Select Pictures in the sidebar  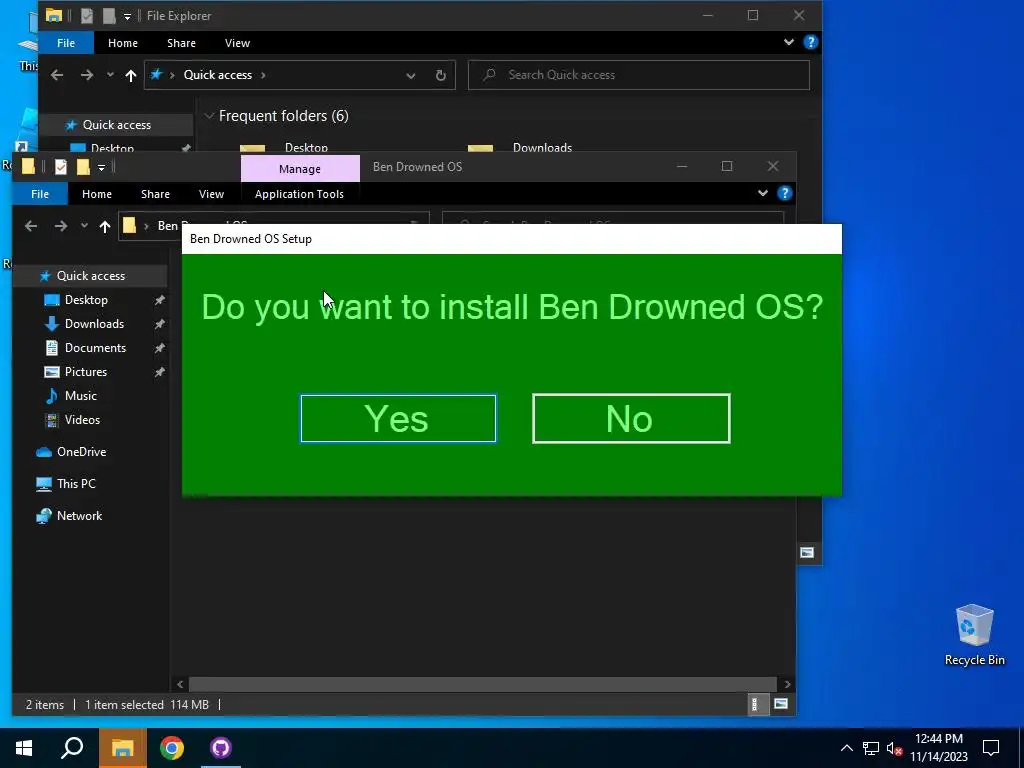(x=86, y=372)
